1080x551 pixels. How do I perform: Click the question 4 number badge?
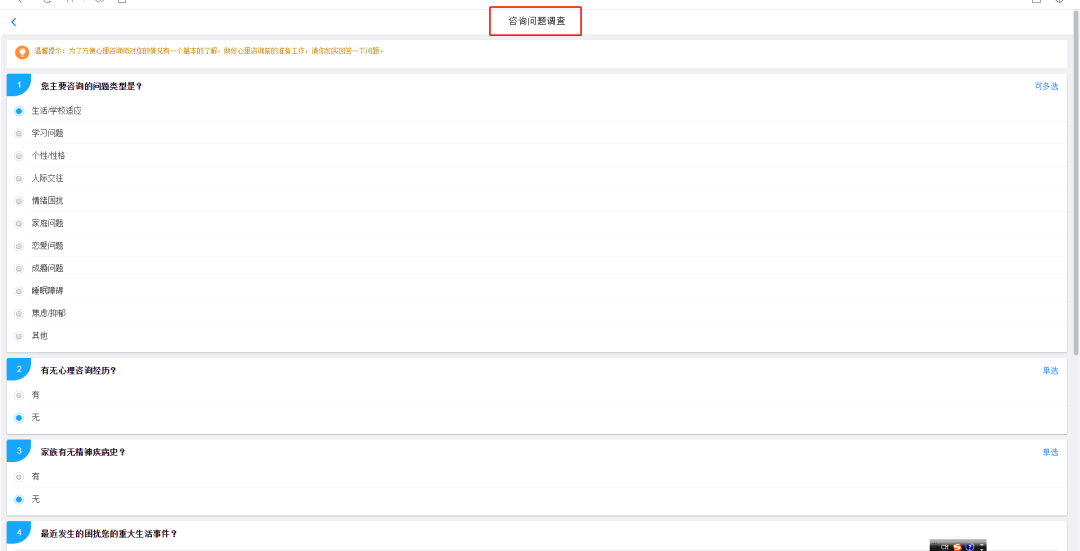tap(19, 533)
